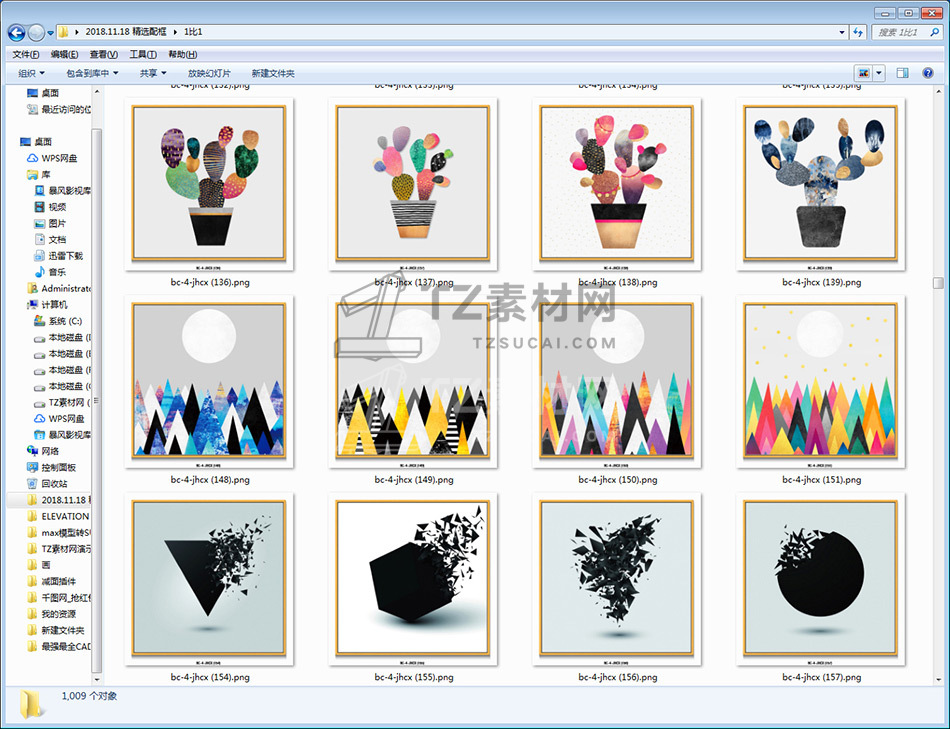Select thumbnail bc-4-jhcx (139).png
The height and width of the screenshot is (729, 950).
click(x=820, y=184)
